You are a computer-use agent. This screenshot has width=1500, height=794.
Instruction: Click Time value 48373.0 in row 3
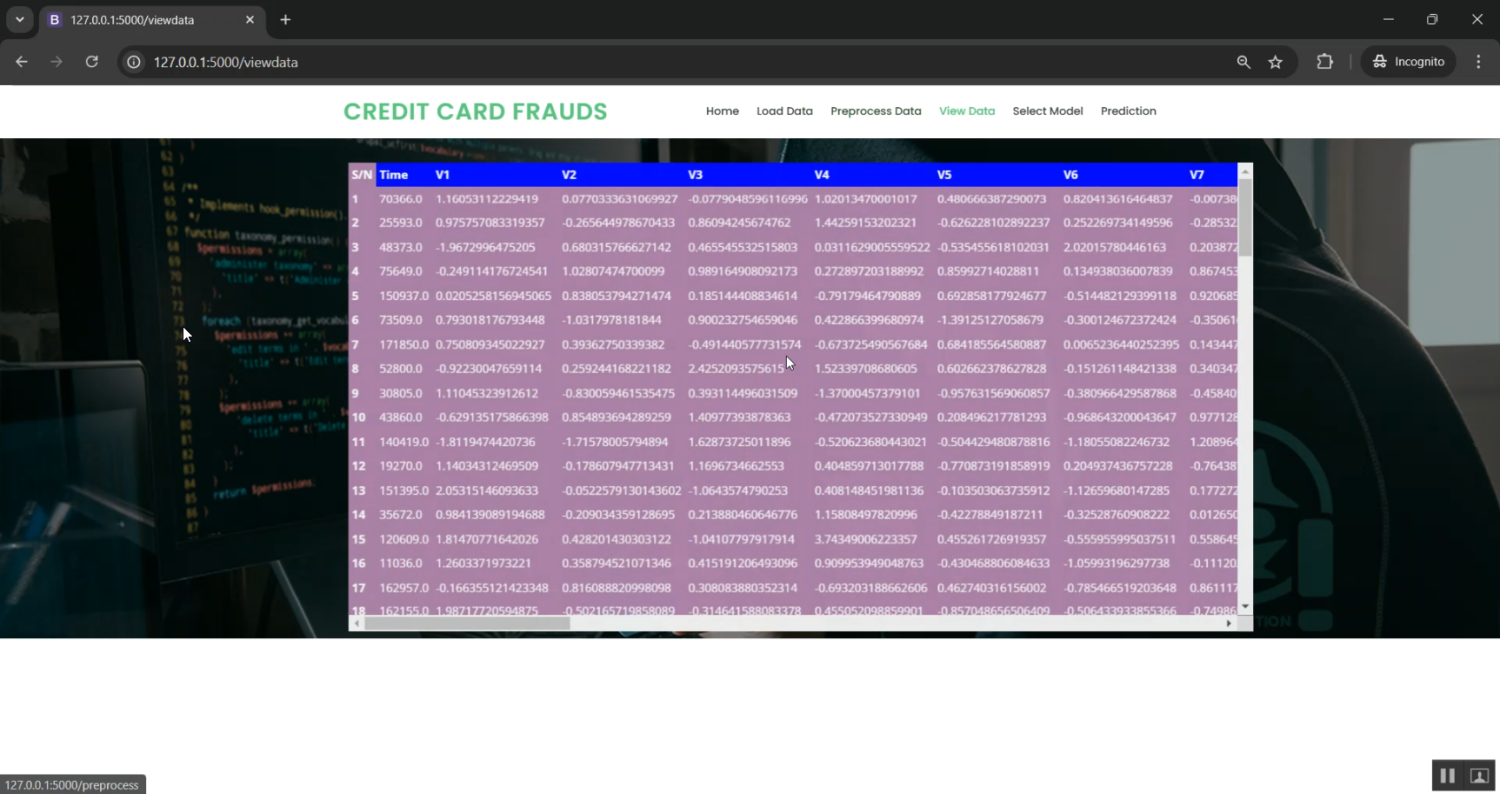401,247
